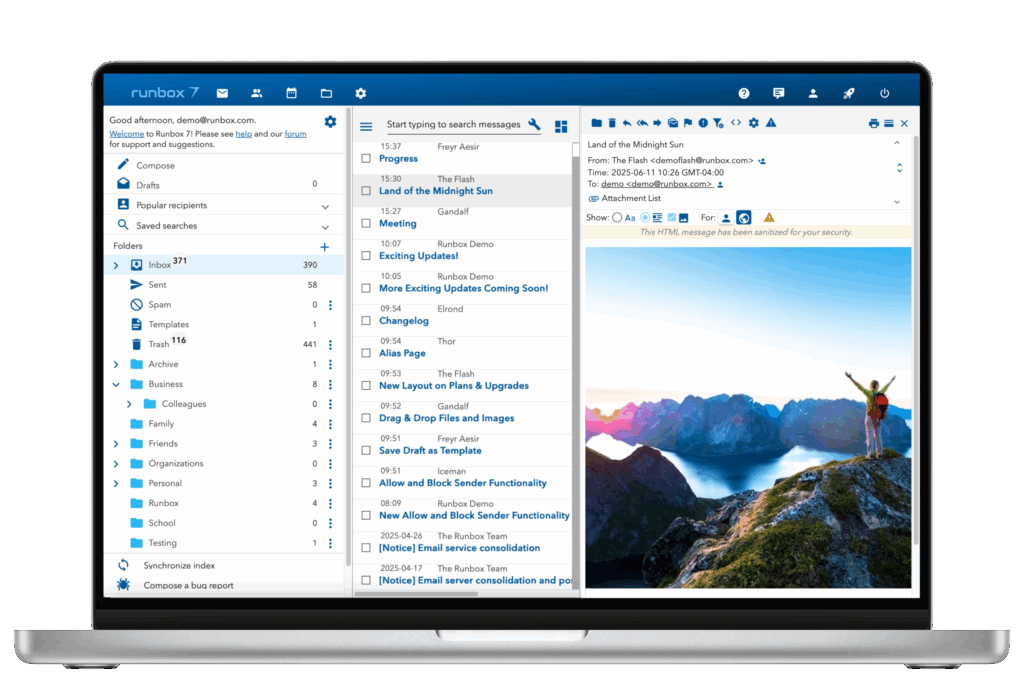This screenshot has height=675, width=1024.
Task: Follow the forum link
Action: coord(295,134)
